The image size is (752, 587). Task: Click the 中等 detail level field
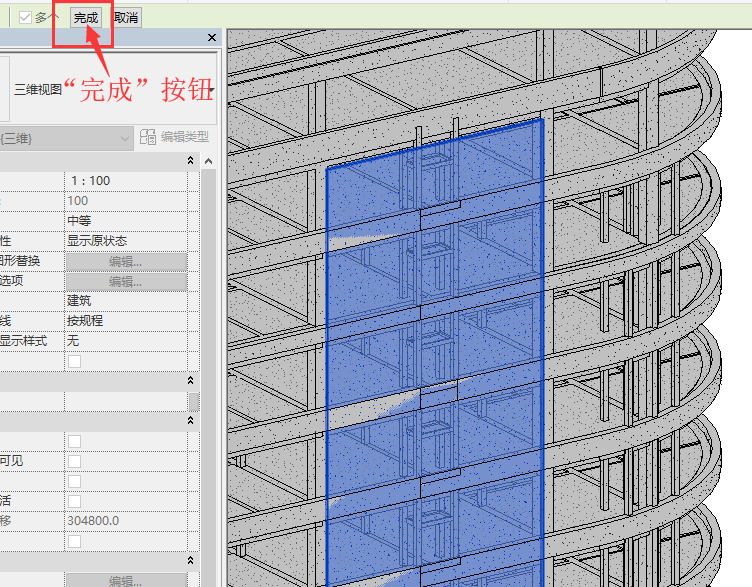click(x=126, y=221)
